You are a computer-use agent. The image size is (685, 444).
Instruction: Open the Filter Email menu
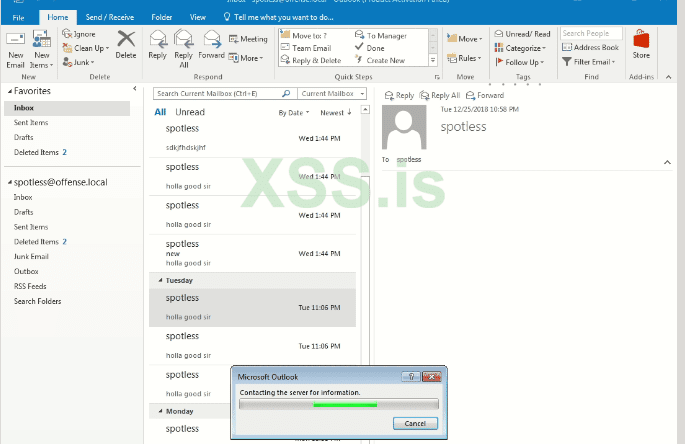[588, 62]
